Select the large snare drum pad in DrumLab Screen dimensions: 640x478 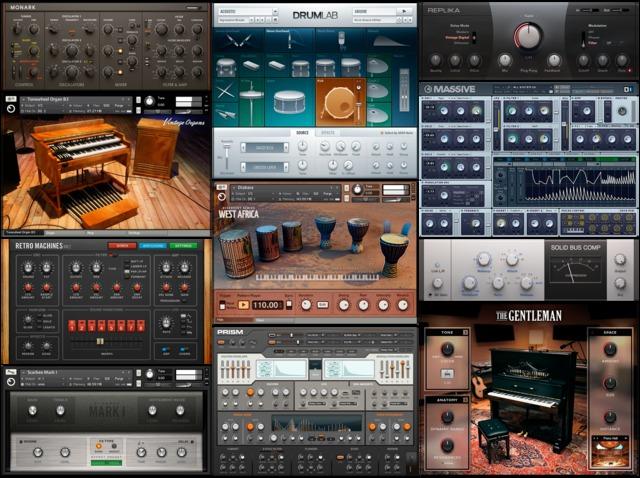tap(290, 102)
